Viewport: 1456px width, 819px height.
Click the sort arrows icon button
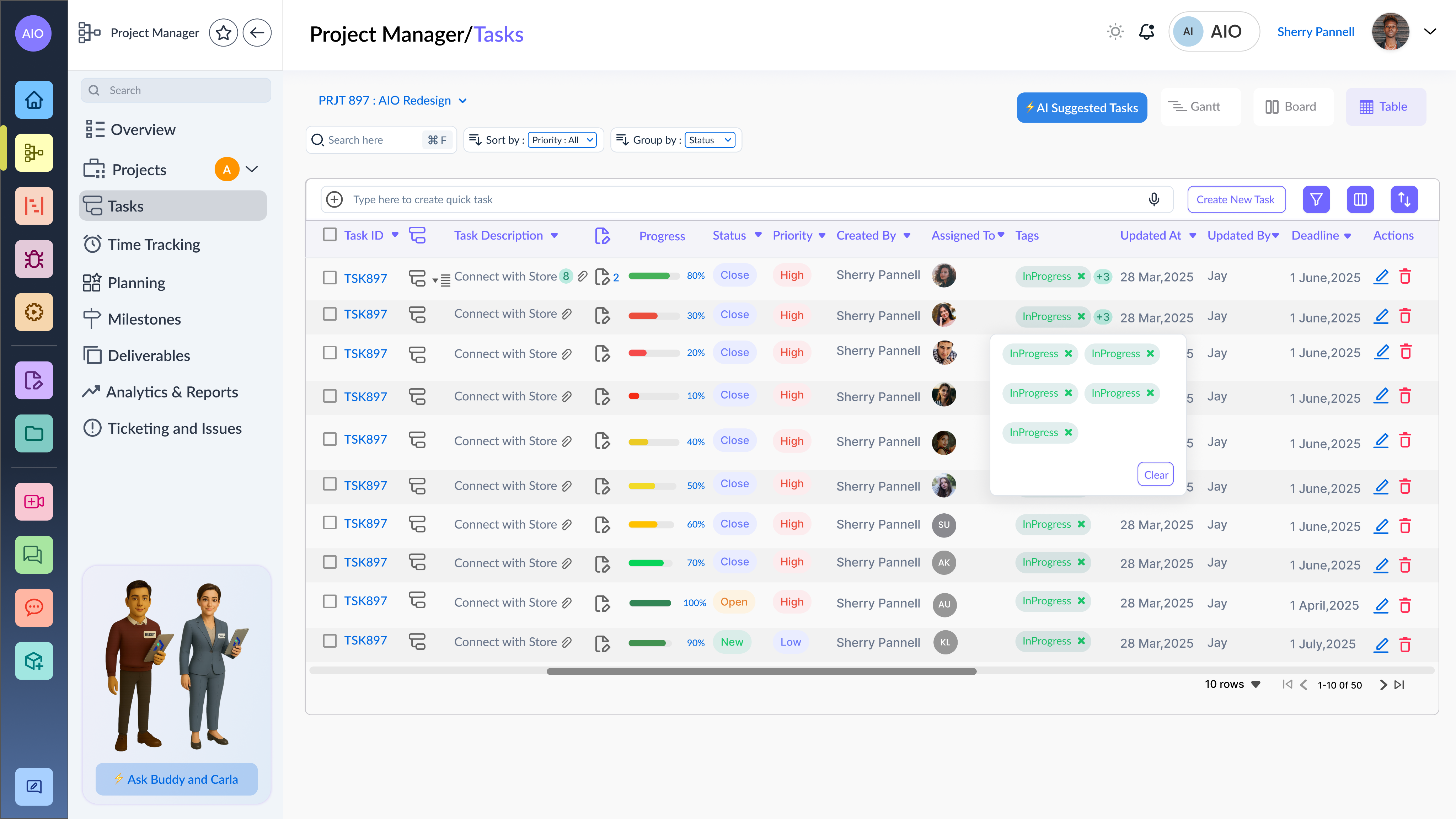(x=1404, y=199)
